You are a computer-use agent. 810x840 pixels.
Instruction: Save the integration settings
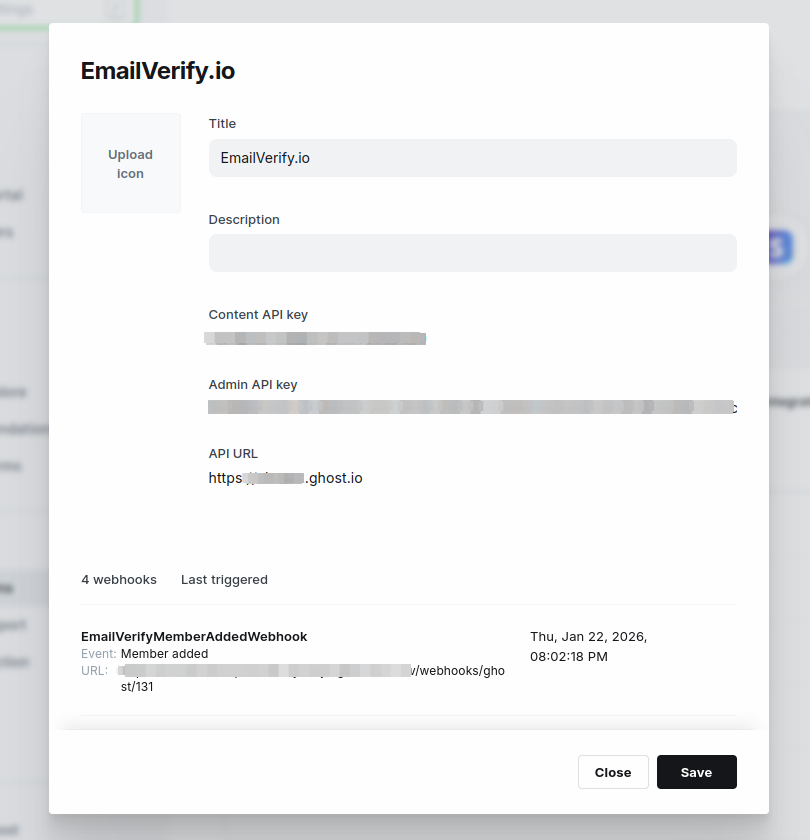click(696, 772)
